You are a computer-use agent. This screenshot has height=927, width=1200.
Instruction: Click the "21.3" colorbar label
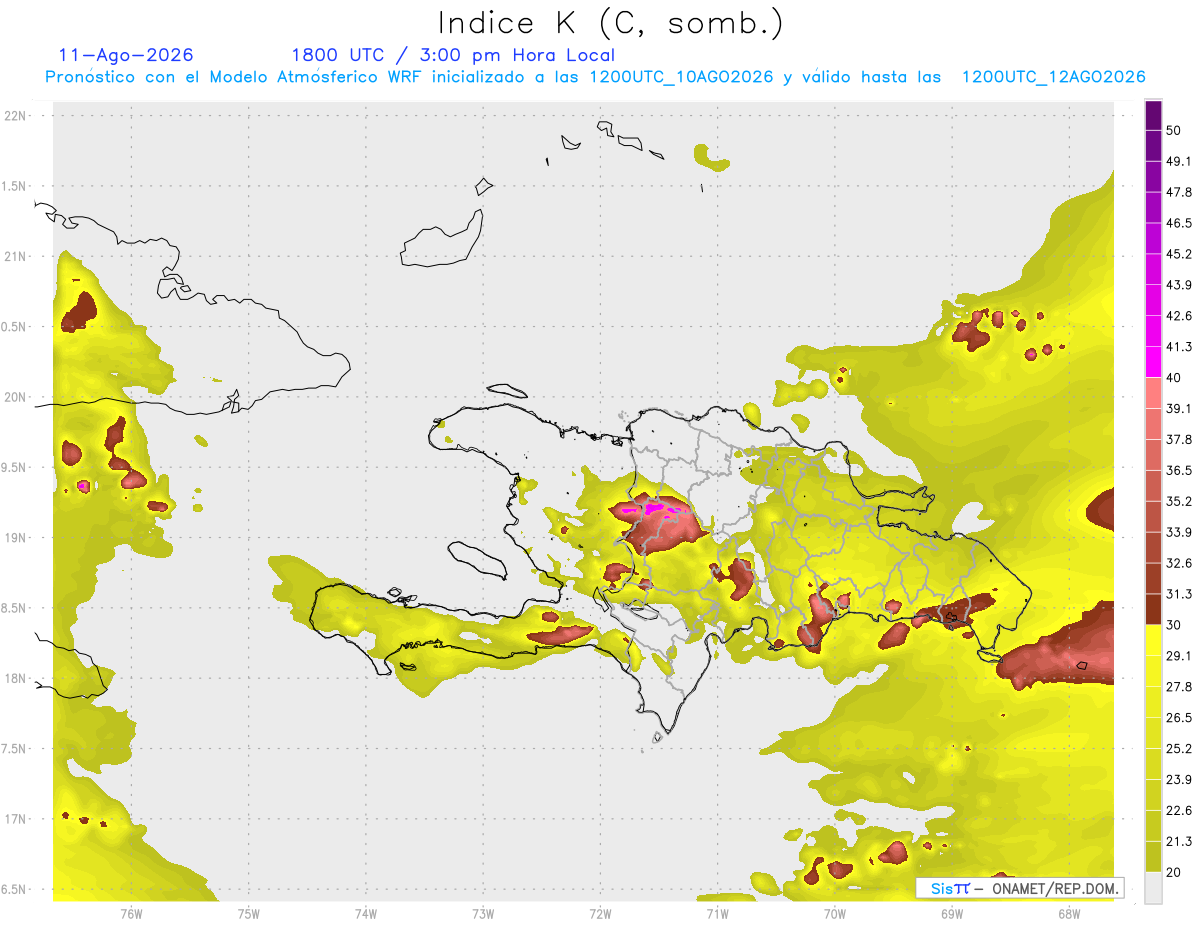click(x=1179, y=841)
